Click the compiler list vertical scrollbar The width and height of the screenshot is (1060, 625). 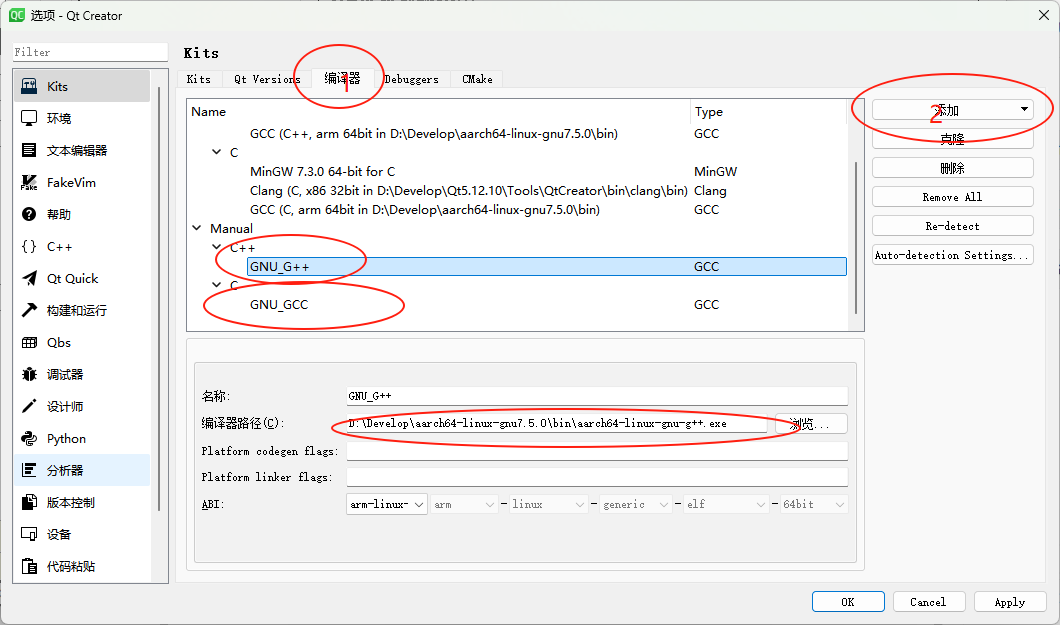point(856,236)
